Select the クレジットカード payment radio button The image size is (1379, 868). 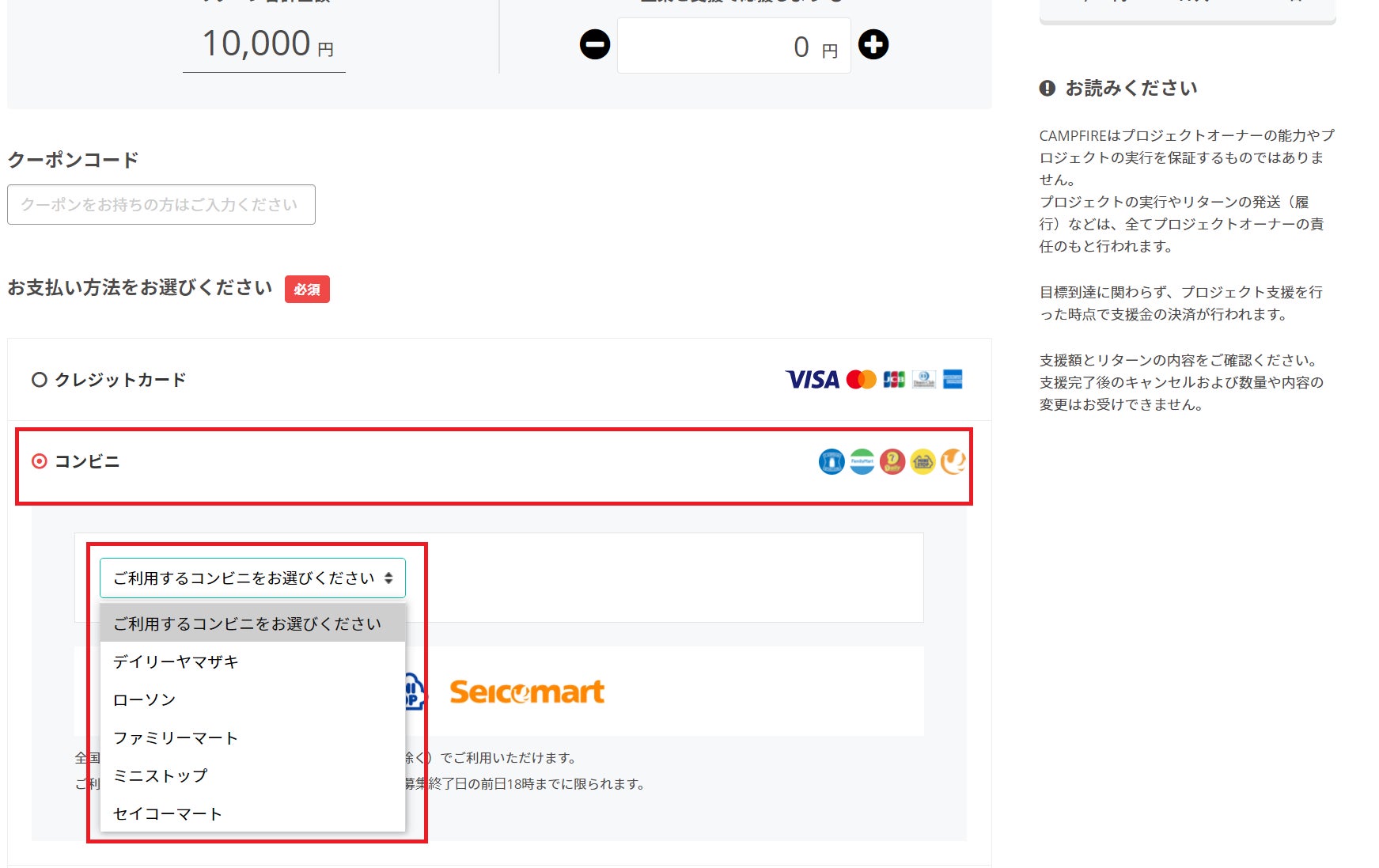pyautogui.click(x=39, y=380)
